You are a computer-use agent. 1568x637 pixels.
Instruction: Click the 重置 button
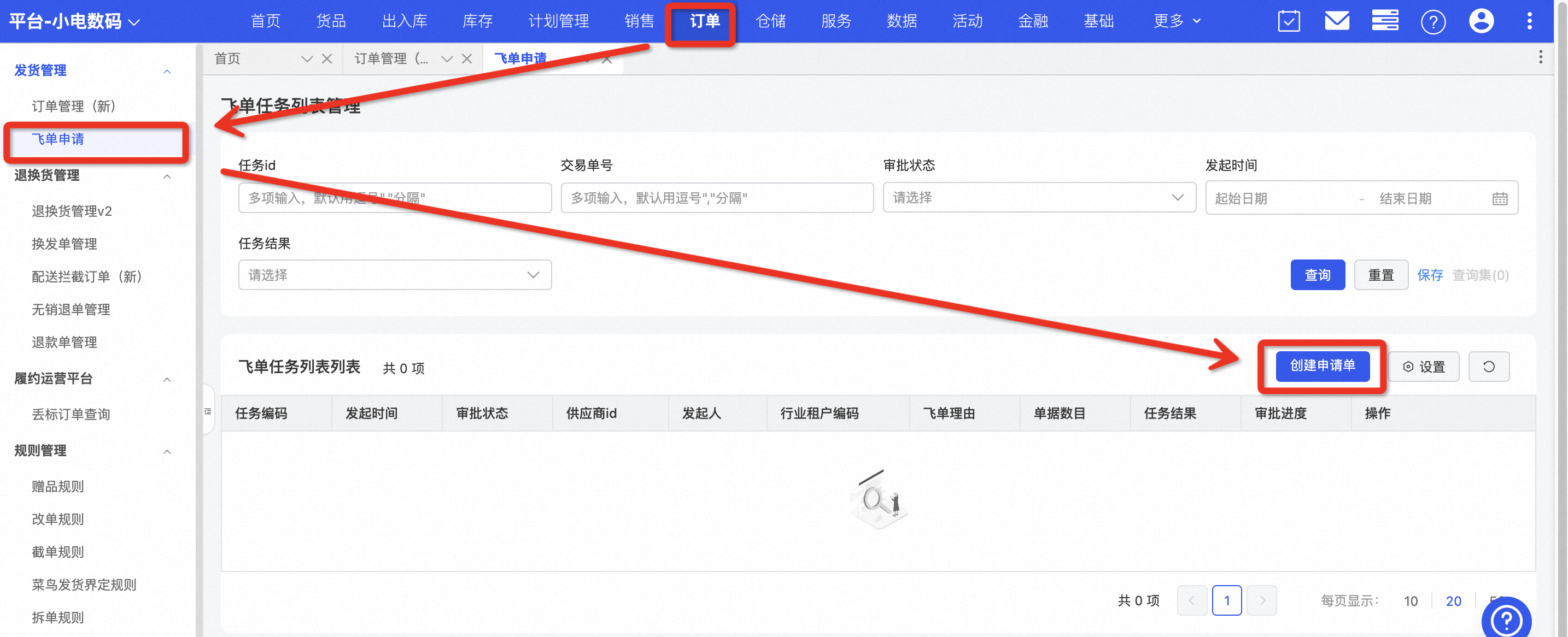click(x=1380, y=275)
